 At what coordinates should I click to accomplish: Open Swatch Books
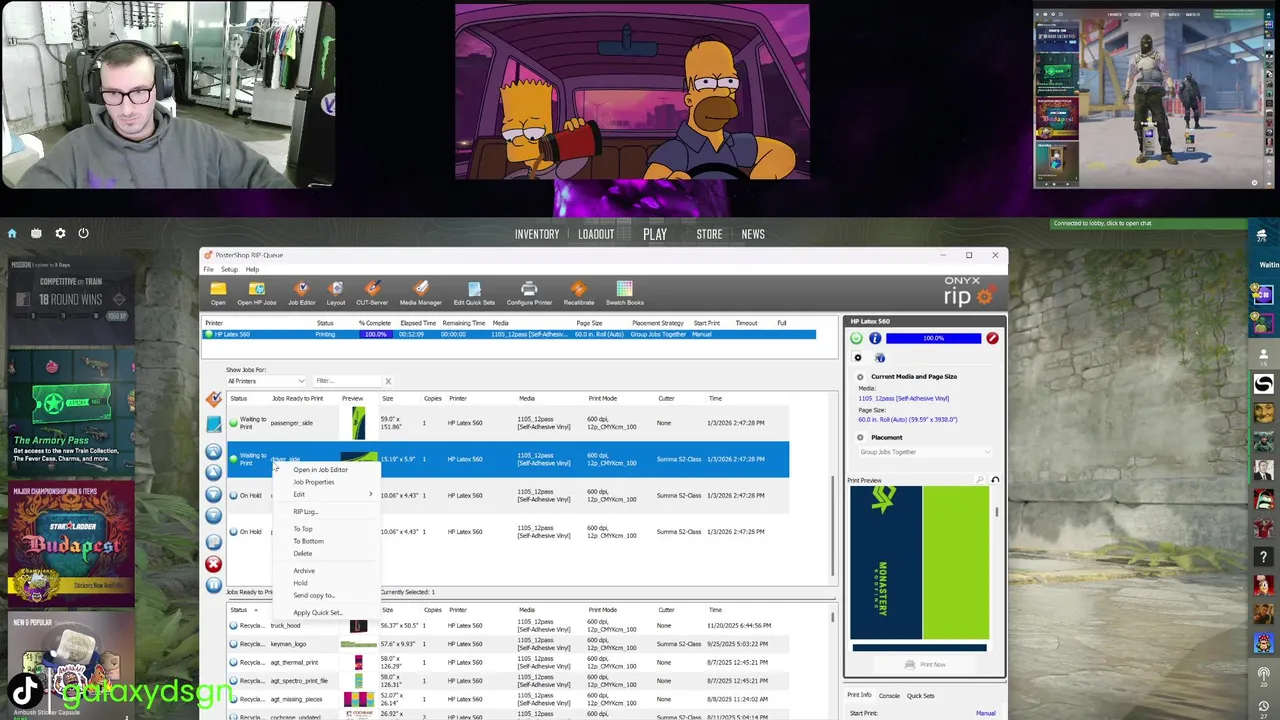coord(624,291)
